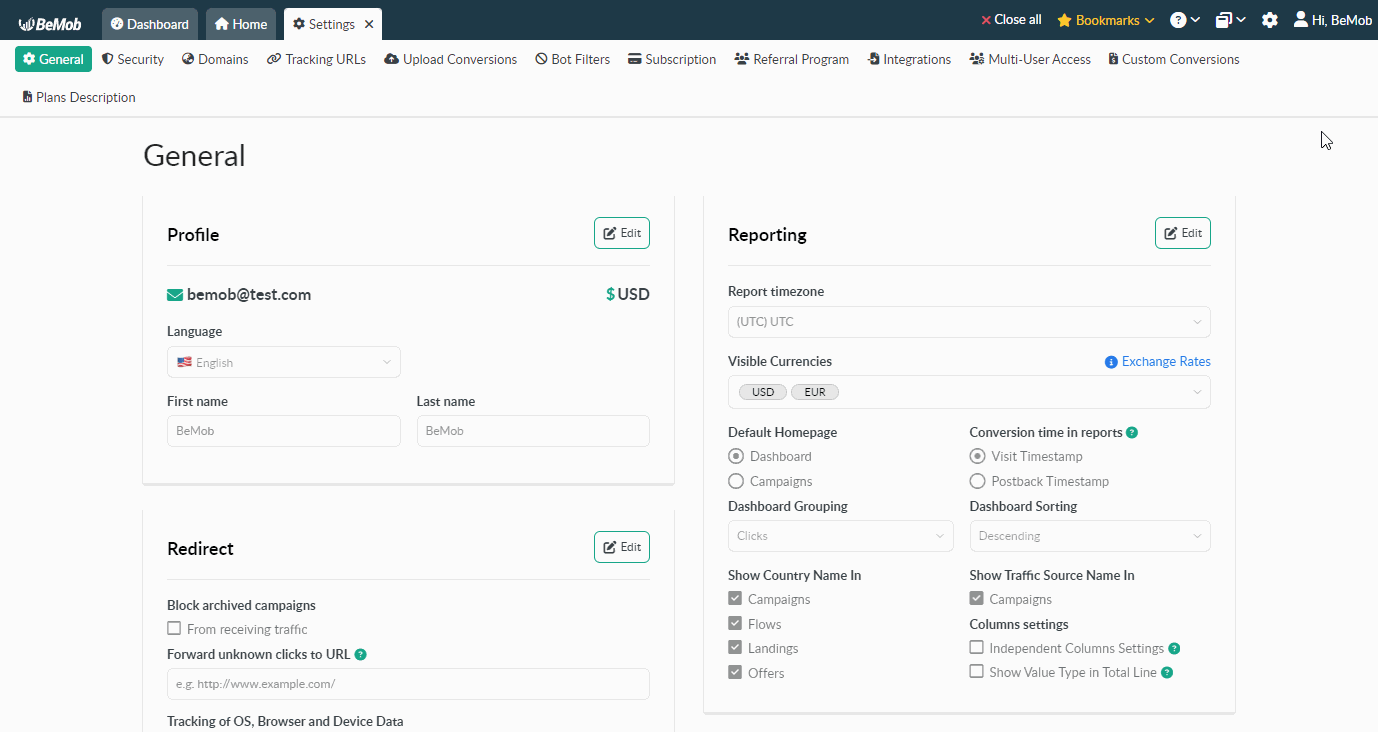
Task: Open Dashboard Grouping dropdown
Action: (x=841, y=536)
